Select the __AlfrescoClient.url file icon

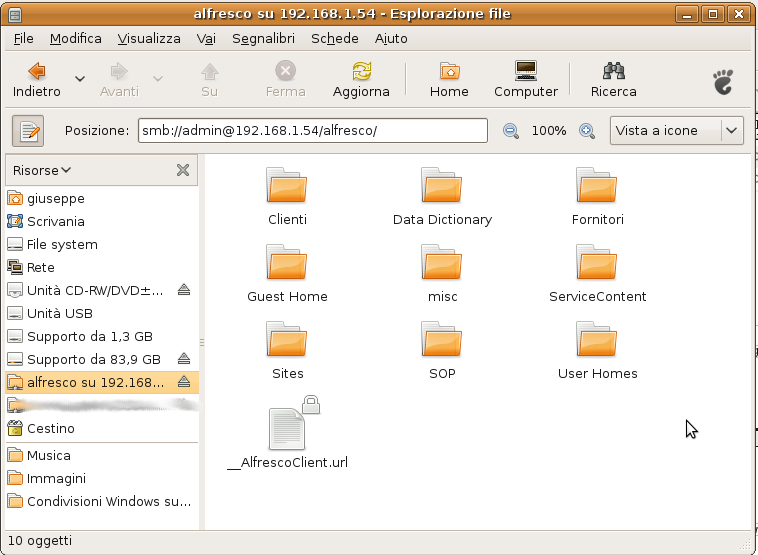coord(287,428)
